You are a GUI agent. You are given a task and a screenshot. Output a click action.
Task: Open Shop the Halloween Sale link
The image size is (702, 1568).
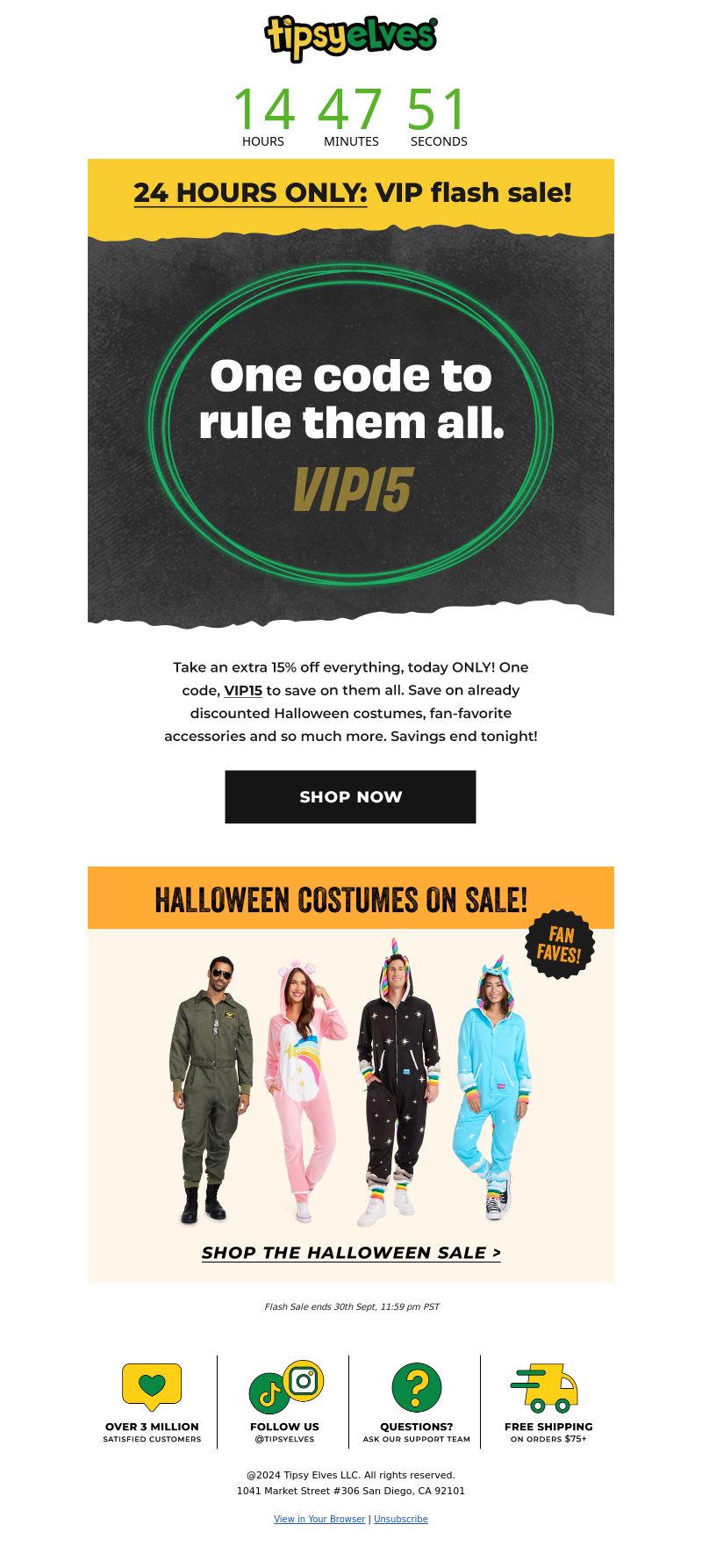pos(351,1253)
